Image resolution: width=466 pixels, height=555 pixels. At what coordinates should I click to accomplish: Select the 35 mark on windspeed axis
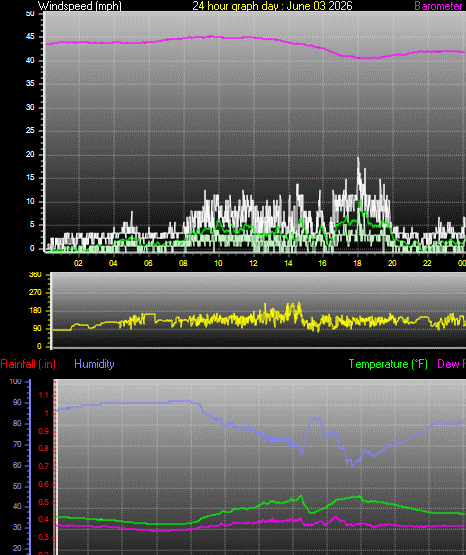[30, 84]
